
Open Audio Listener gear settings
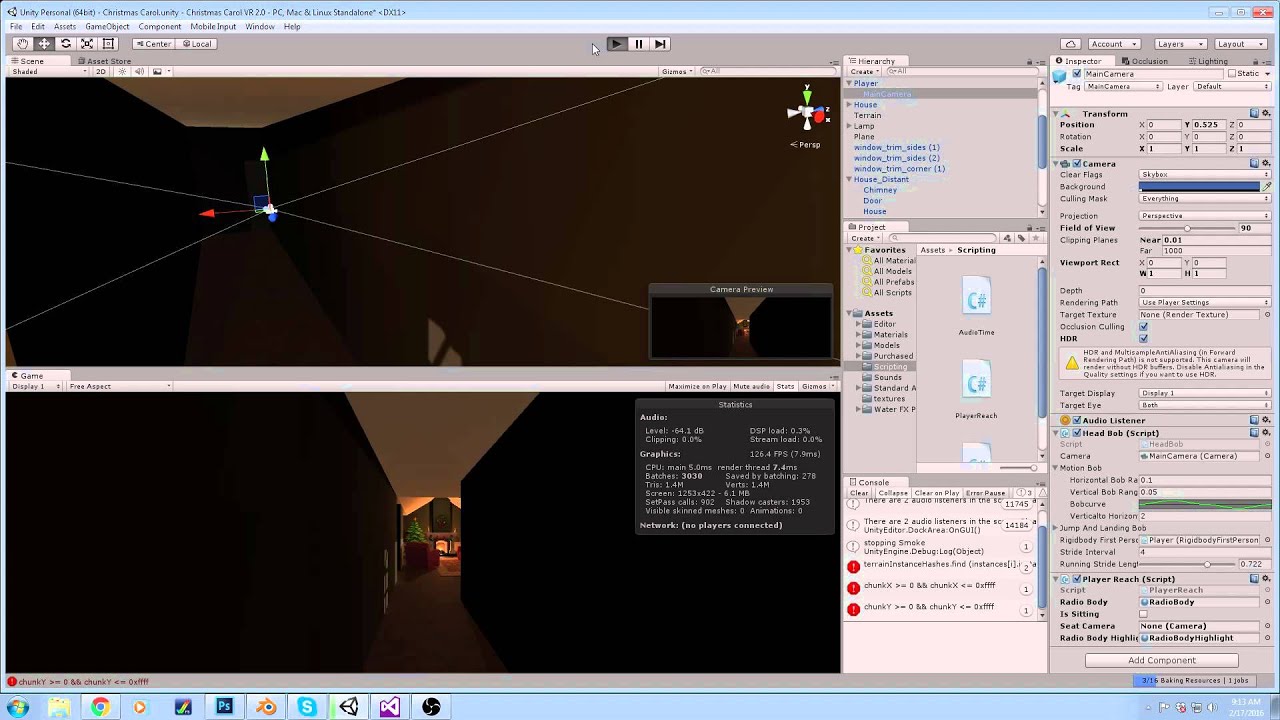click(1266, 420)
